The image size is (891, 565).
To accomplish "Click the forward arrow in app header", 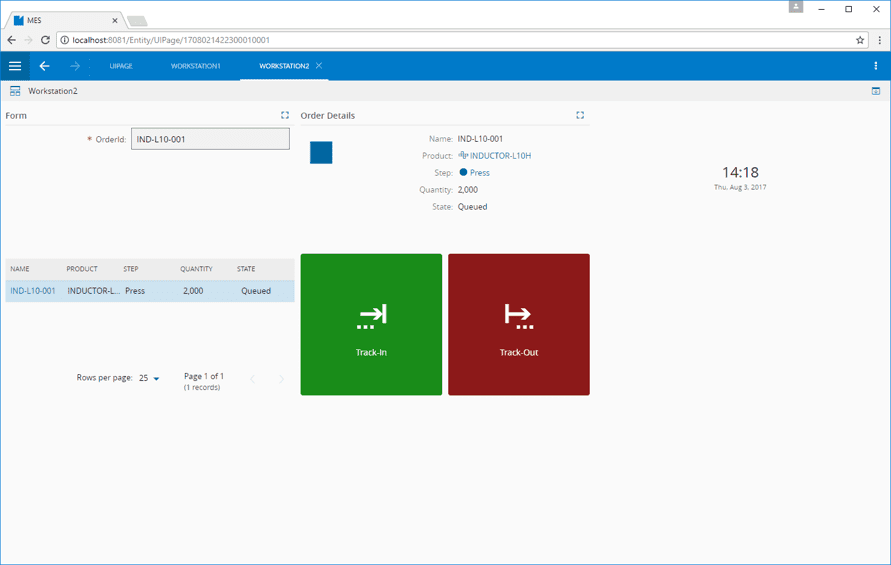I will (75, 66).
